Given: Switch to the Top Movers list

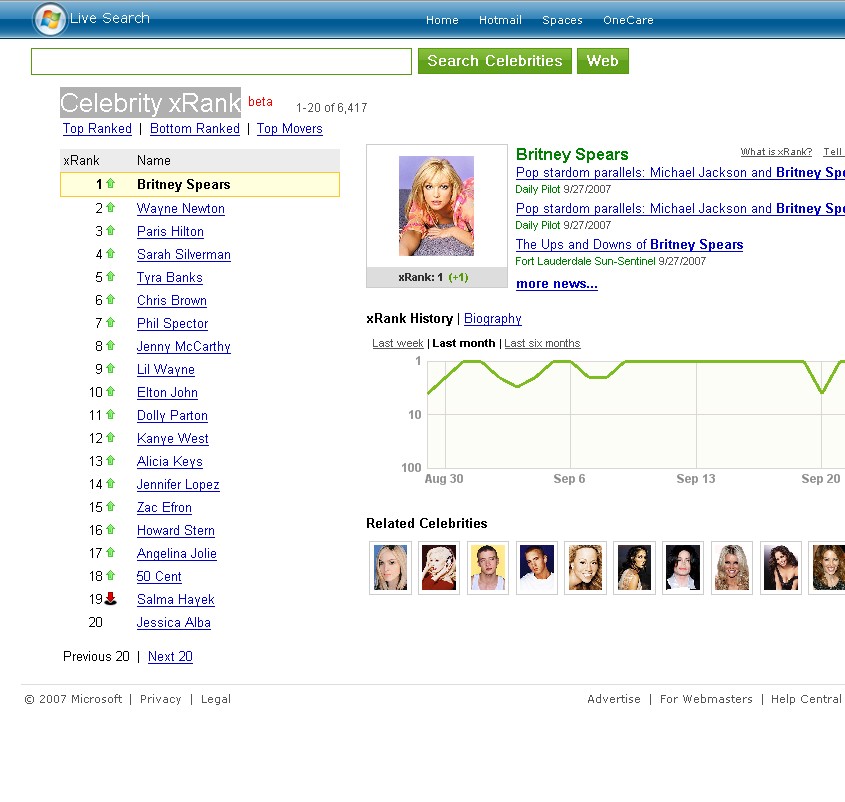Looking at the screenshot, I should [289, 129].
